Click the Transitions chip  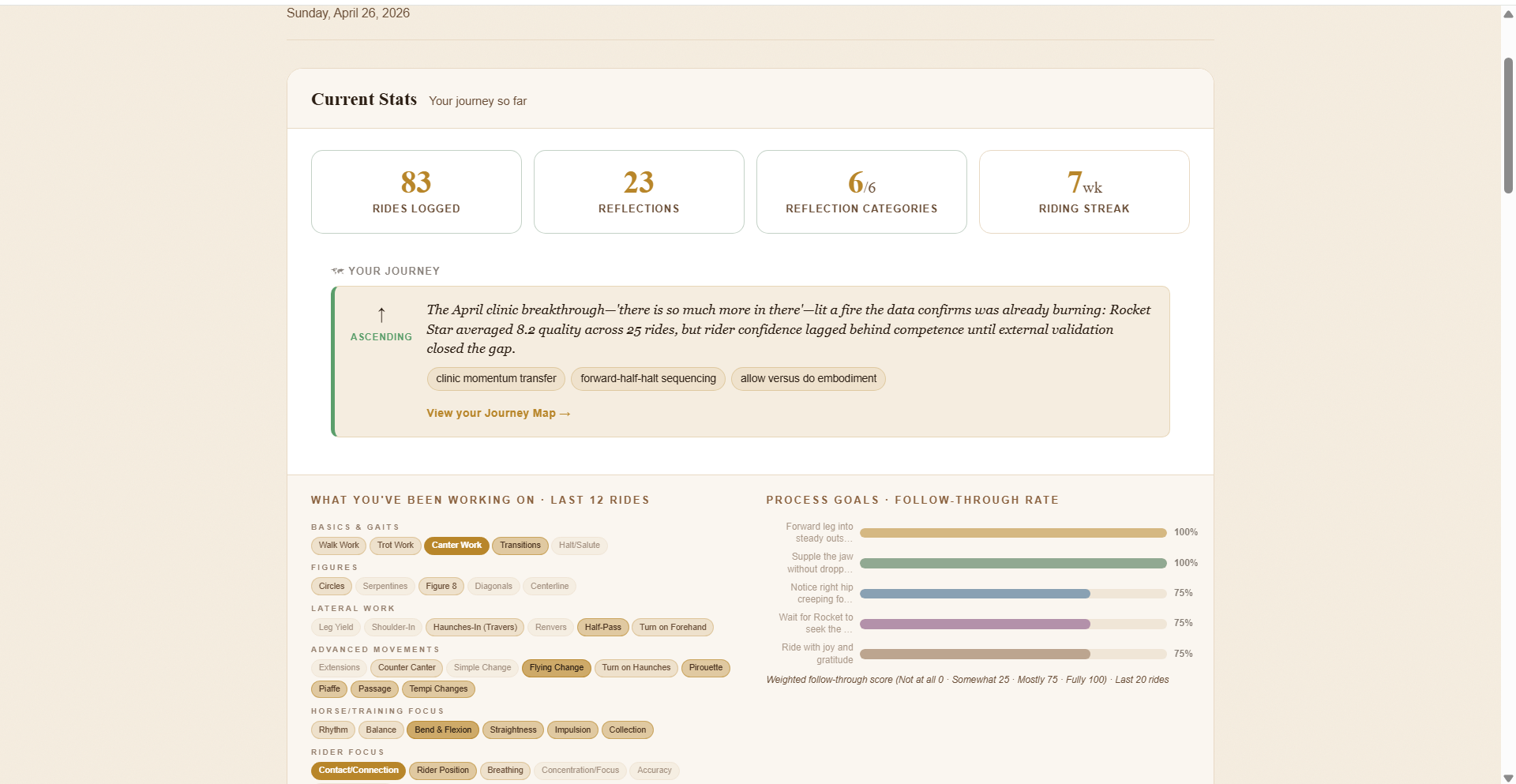click(520, 546)
